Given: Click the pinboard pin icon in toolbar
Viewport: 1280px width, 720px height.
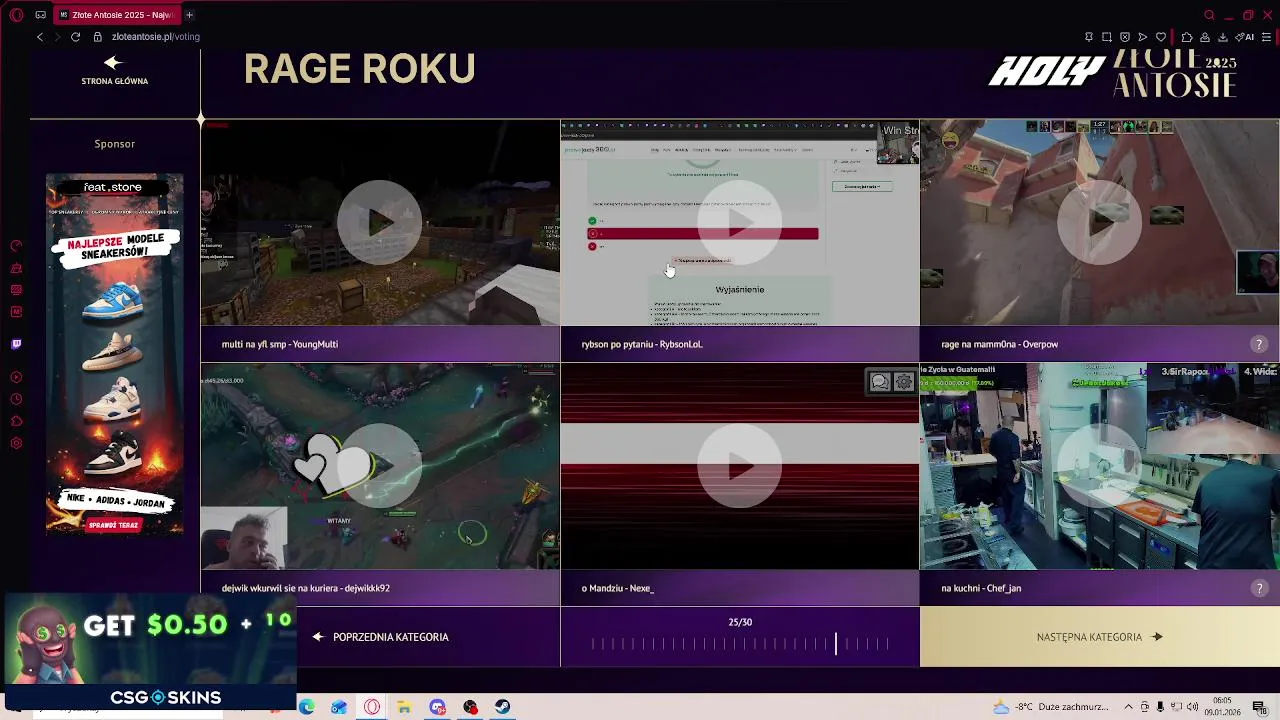Looking at the screenshot, I should click(1089, 37).
